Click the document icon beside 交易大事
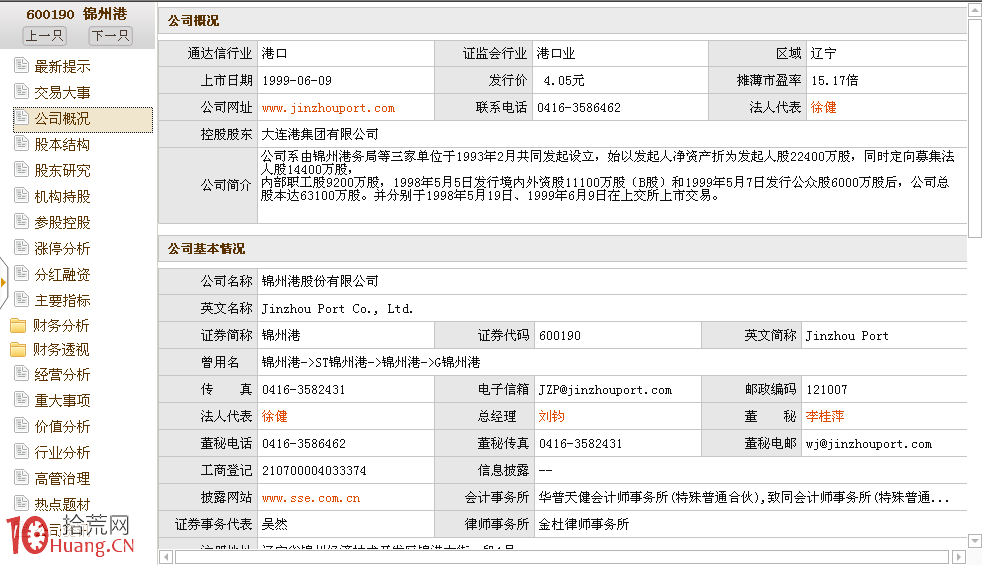 (x=21, y=91)
